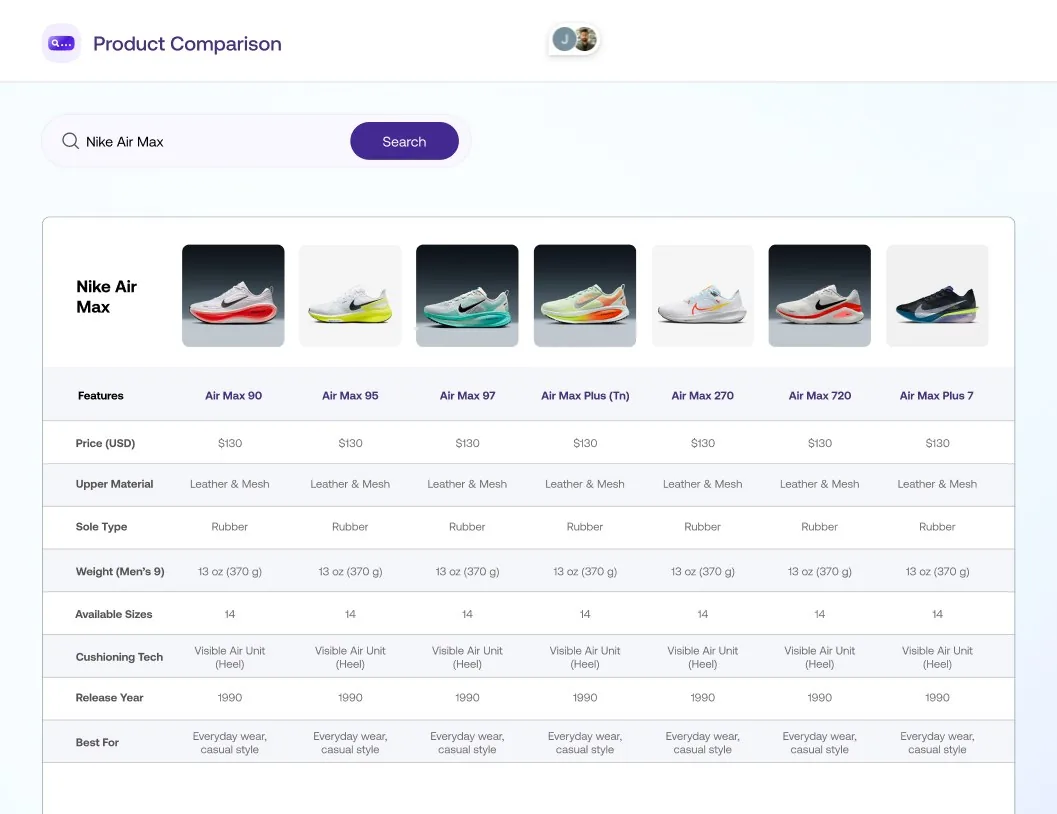The height and width of the screenshot is (814, 1057).
Task: Click 'Leather & Mesh' under Air Max 720
Action: [820, 484]
